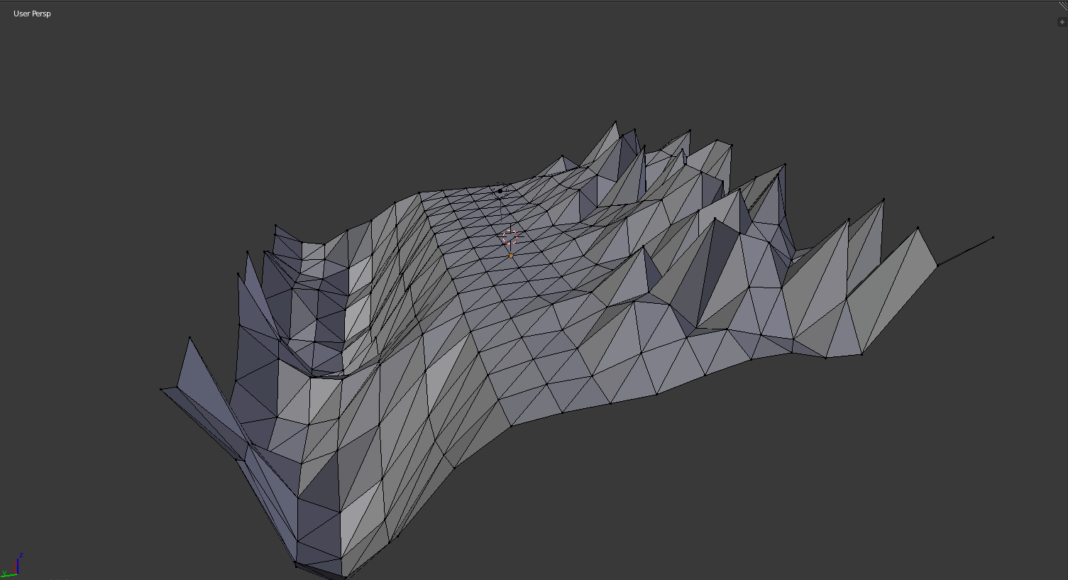Click the red-white dashed 3D cursor

coord(511,237)
